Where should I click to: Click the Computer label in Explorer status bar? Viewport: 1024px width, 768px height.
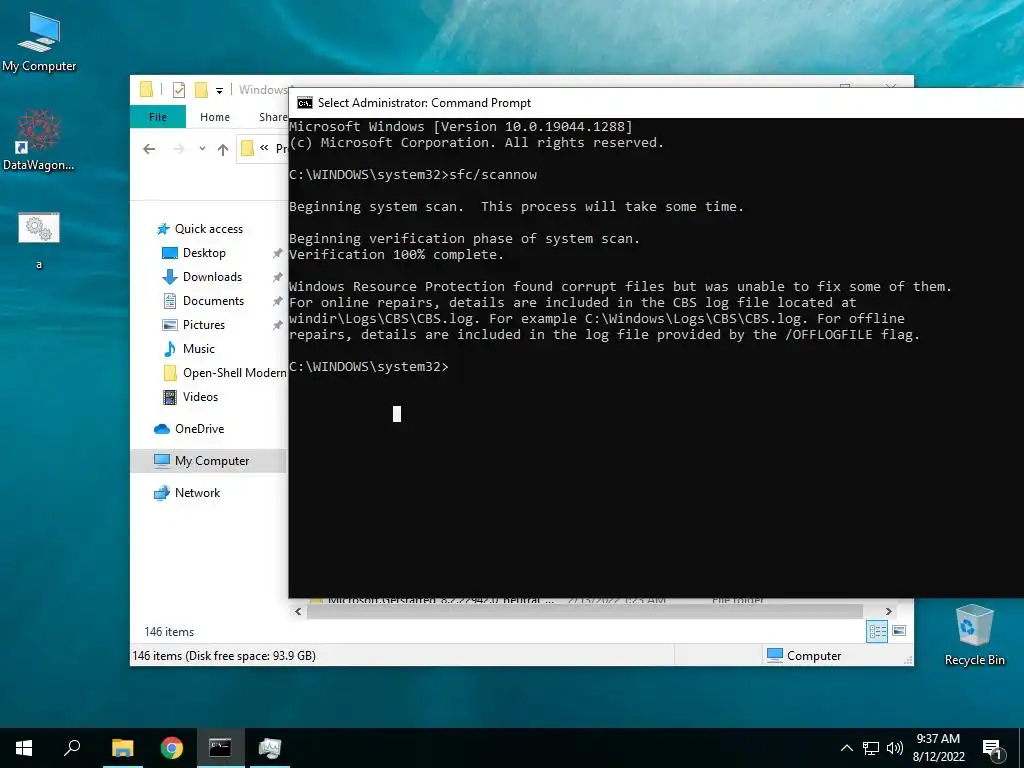coord(814,656)
